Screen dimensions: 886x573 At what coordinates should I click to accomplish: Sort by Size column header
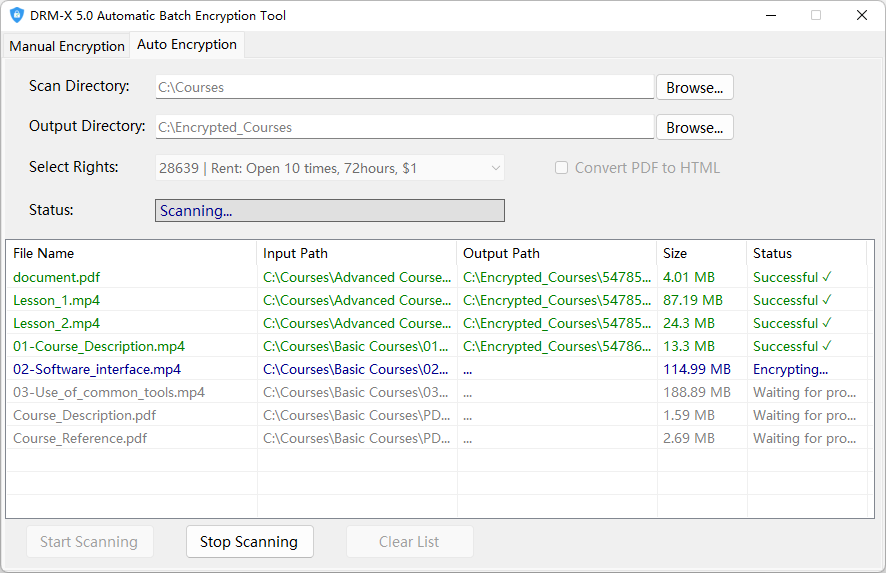702,253
